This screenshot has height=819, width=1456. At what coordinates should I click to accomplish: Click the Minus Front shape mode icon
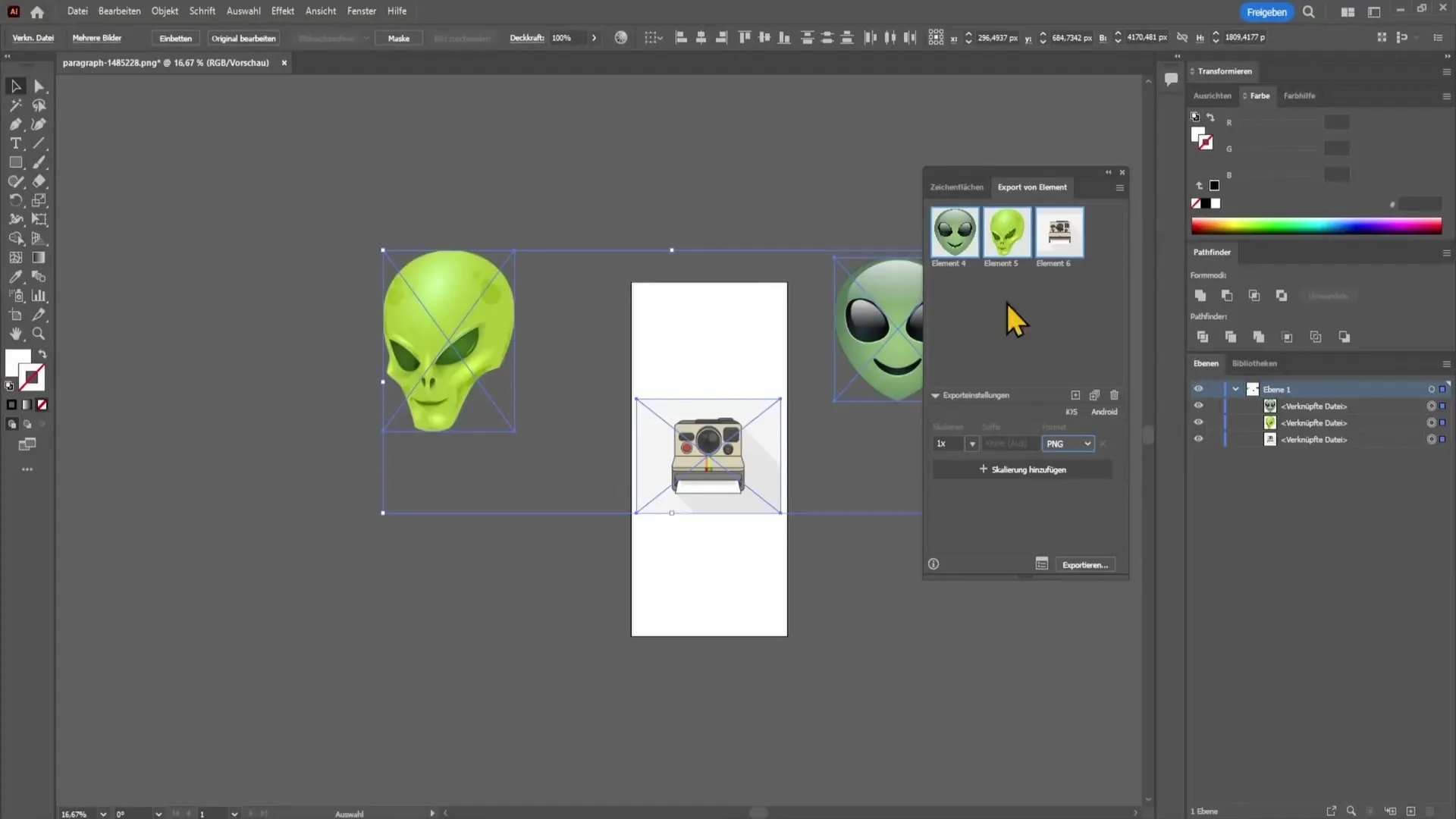[1227, 296]
